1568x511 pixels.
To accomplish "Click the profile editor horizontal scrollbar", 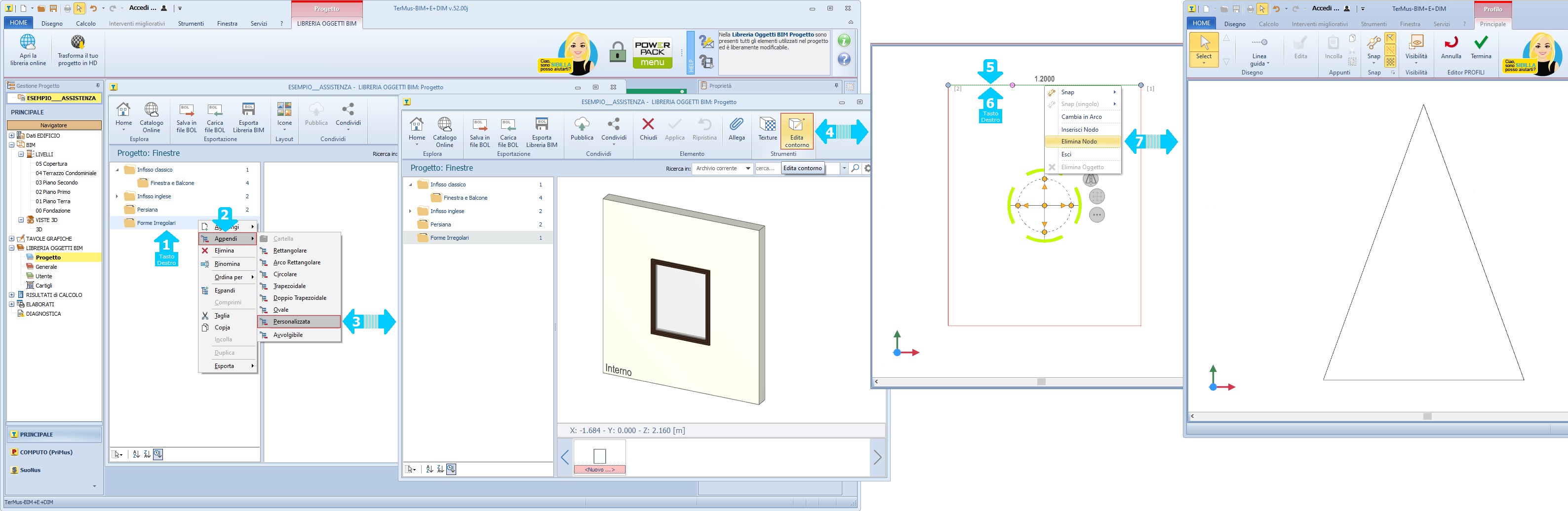I will click(x=1427, y=416).
